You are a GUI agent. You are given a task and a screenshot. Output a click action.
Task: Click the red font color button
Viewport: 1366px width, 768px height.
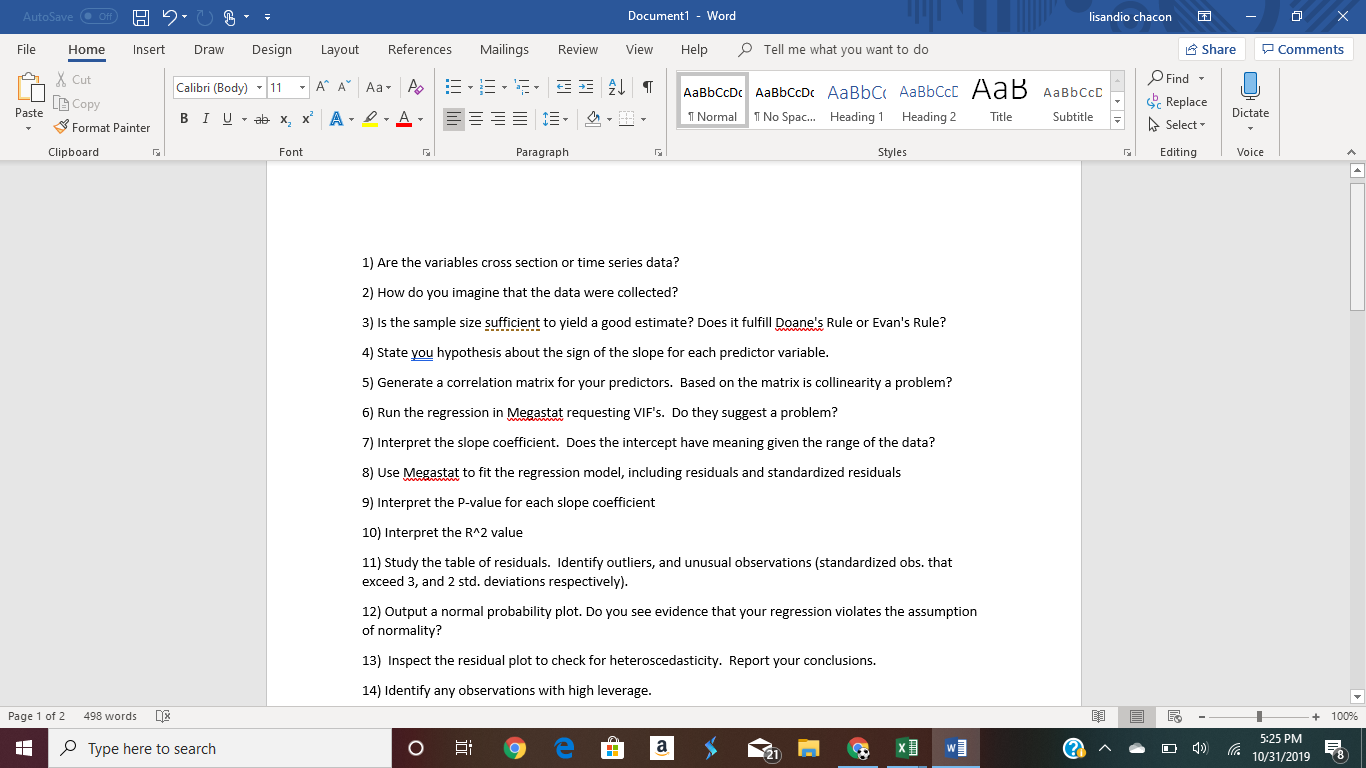(402, 120)
